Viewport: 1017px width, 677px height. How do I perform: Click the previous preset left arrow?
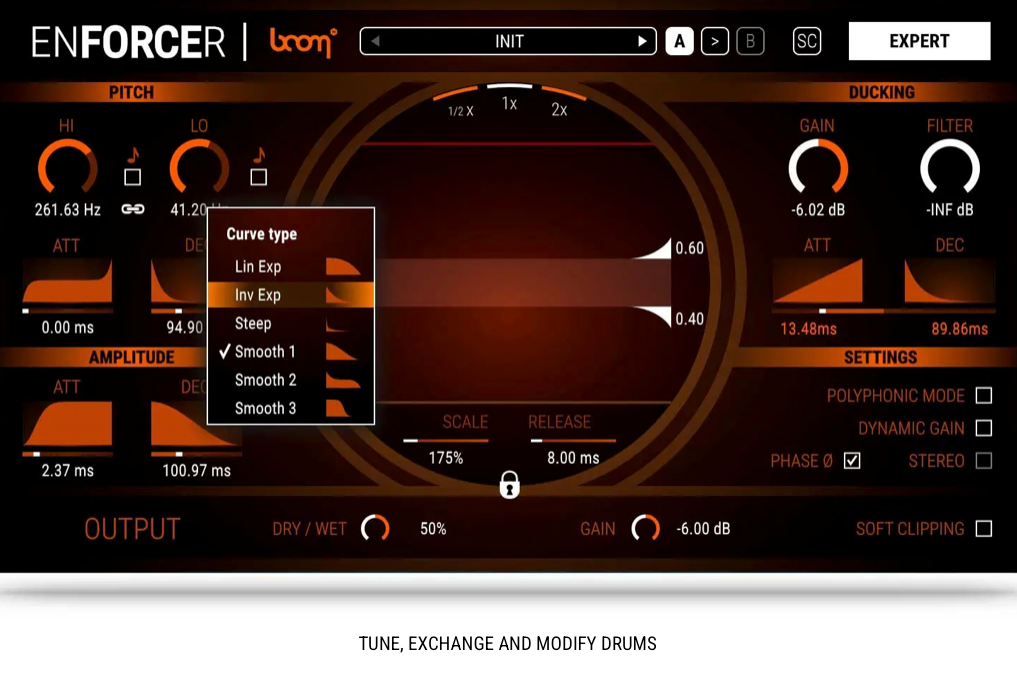point(376,41)
